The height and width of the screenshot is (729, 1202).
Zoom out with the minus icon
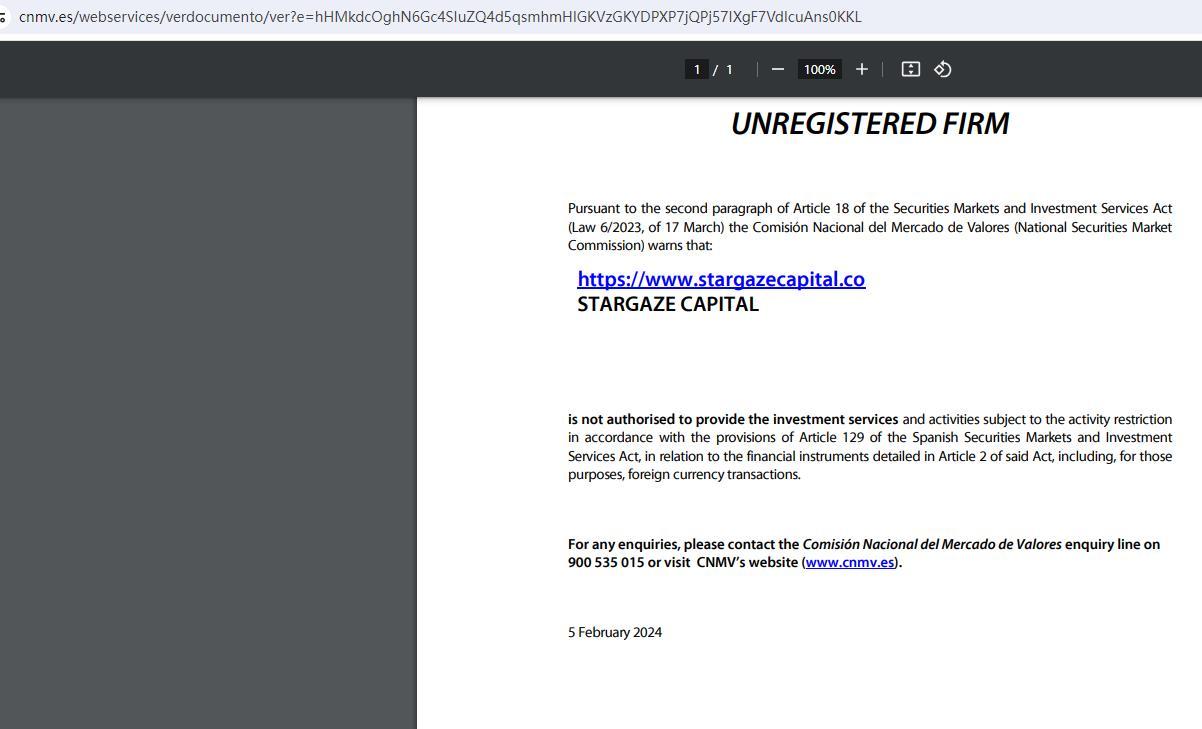(778, 69)
